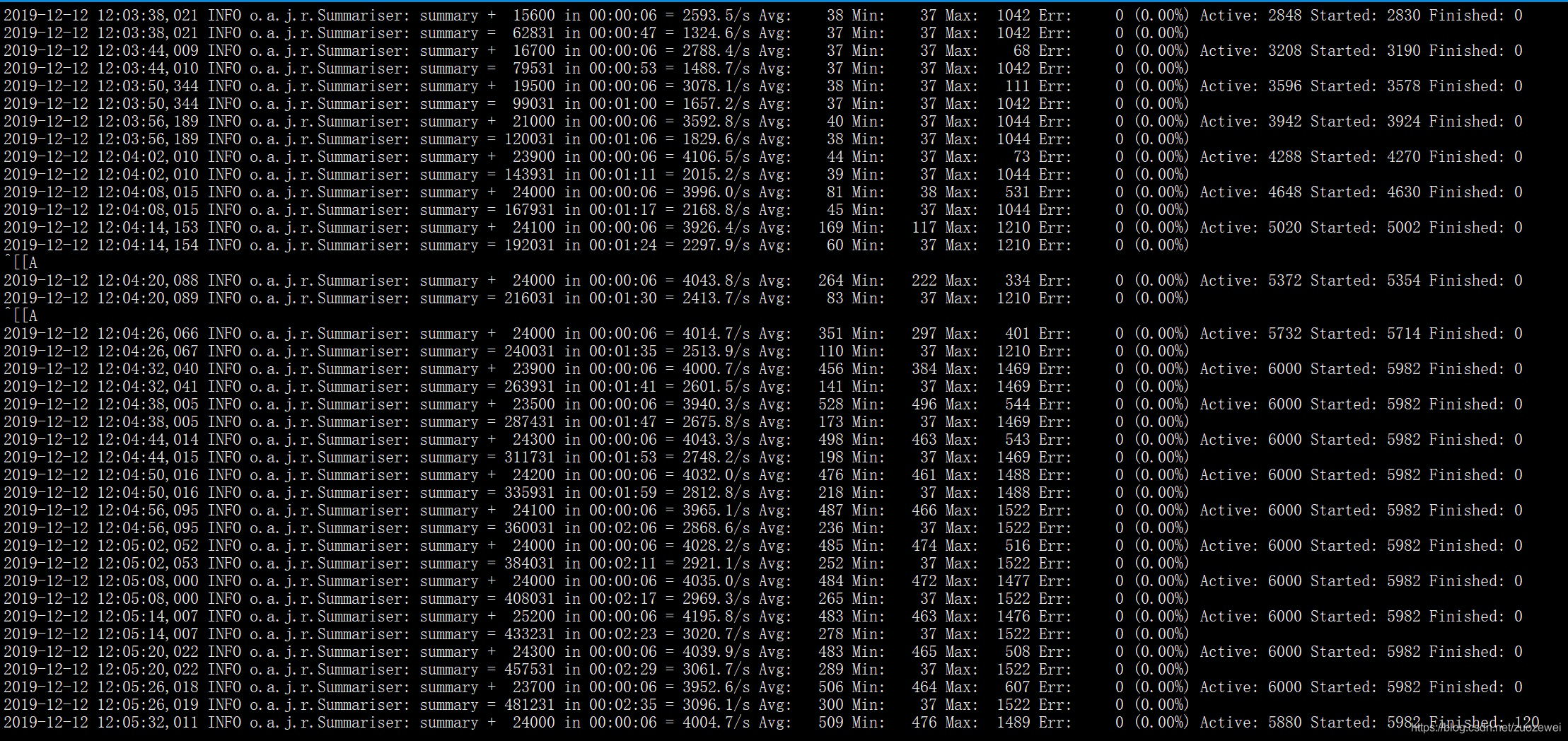
Task: Select the cumulative rate 2969.3/s
Action: [x=716, y=599]
